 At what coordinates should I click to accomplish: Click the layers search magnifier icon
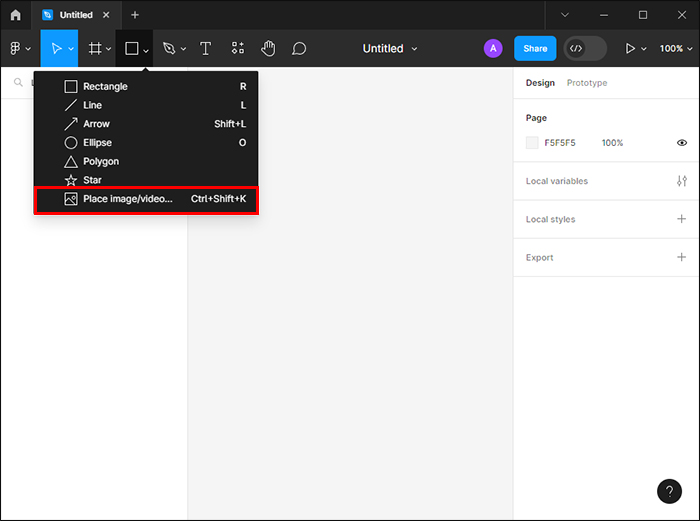(18, 82)
